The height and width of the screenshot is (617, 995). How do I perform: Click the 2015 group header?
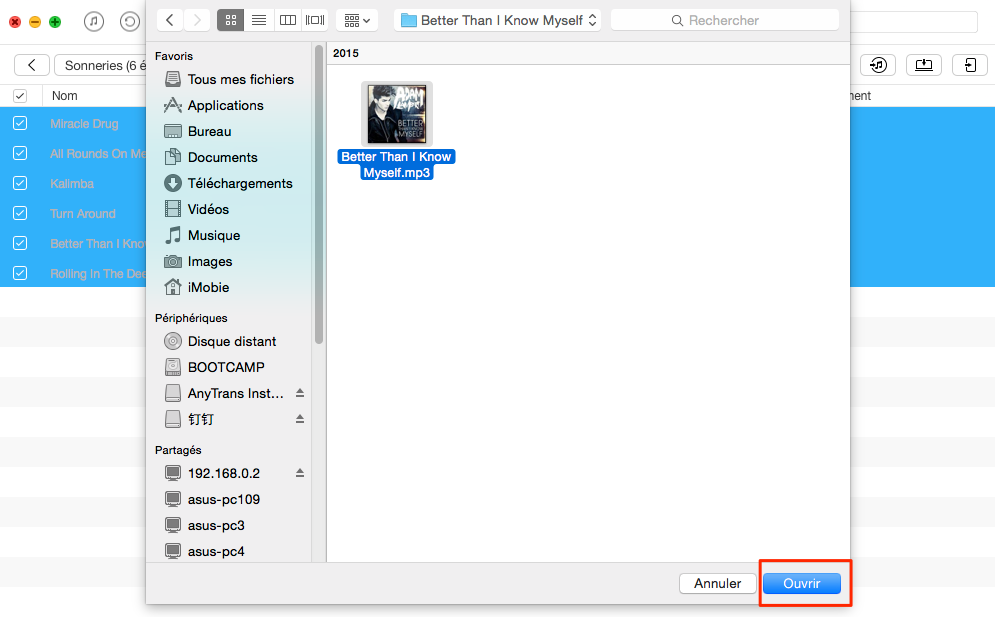click(346, 53)
